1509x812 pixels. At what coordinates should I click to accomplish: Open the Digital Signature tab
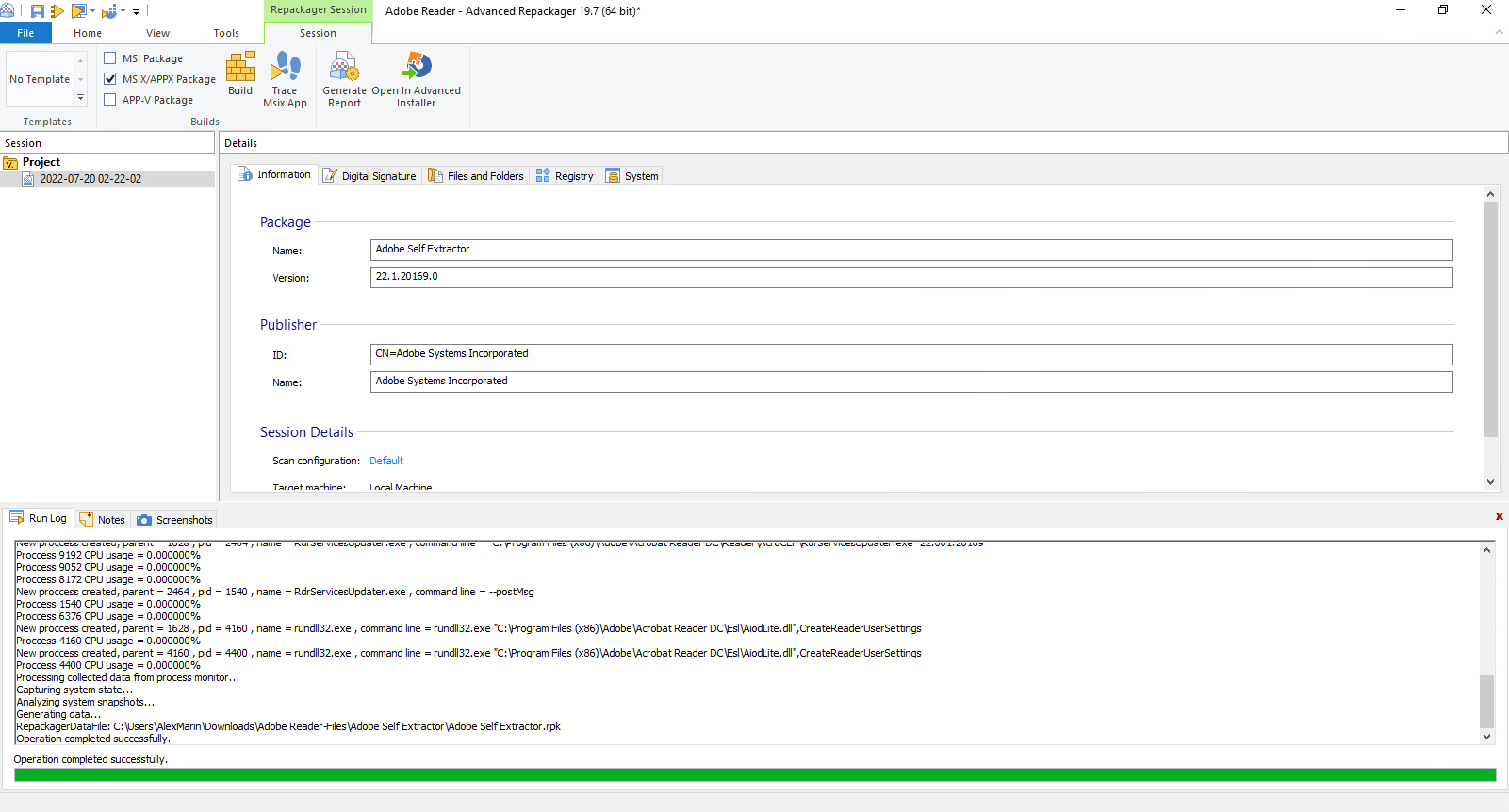[369, 176]
